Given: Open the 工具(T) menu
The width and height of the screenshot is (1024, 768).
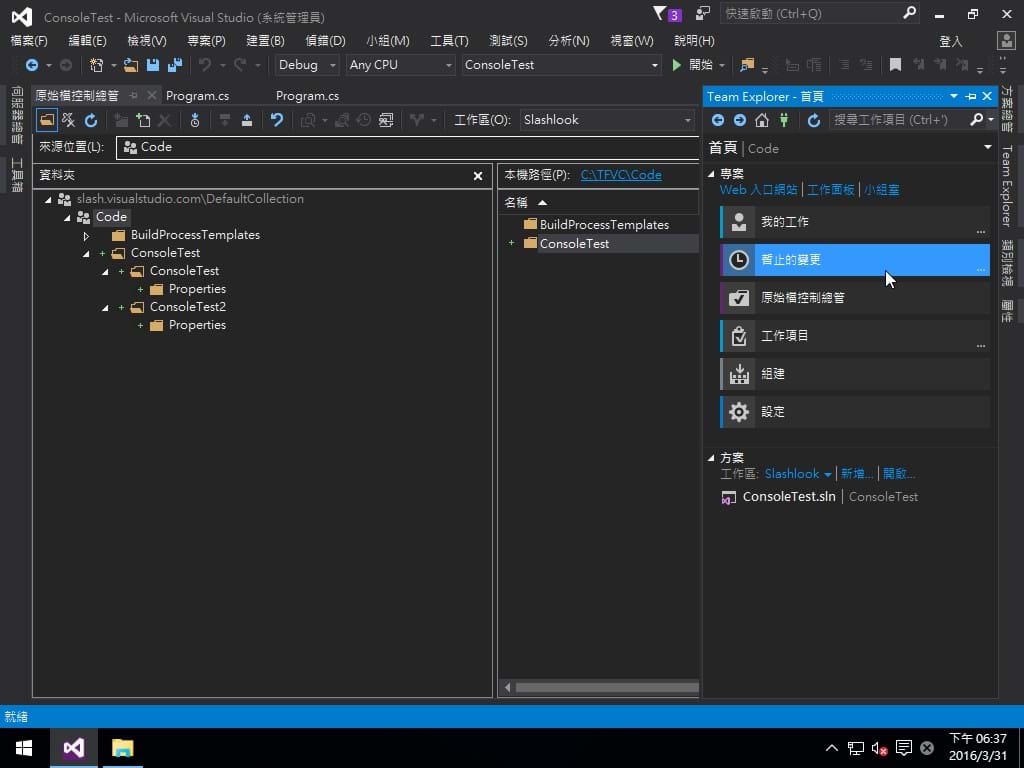Looking at the screenshot, I should (x=449, y=40).
